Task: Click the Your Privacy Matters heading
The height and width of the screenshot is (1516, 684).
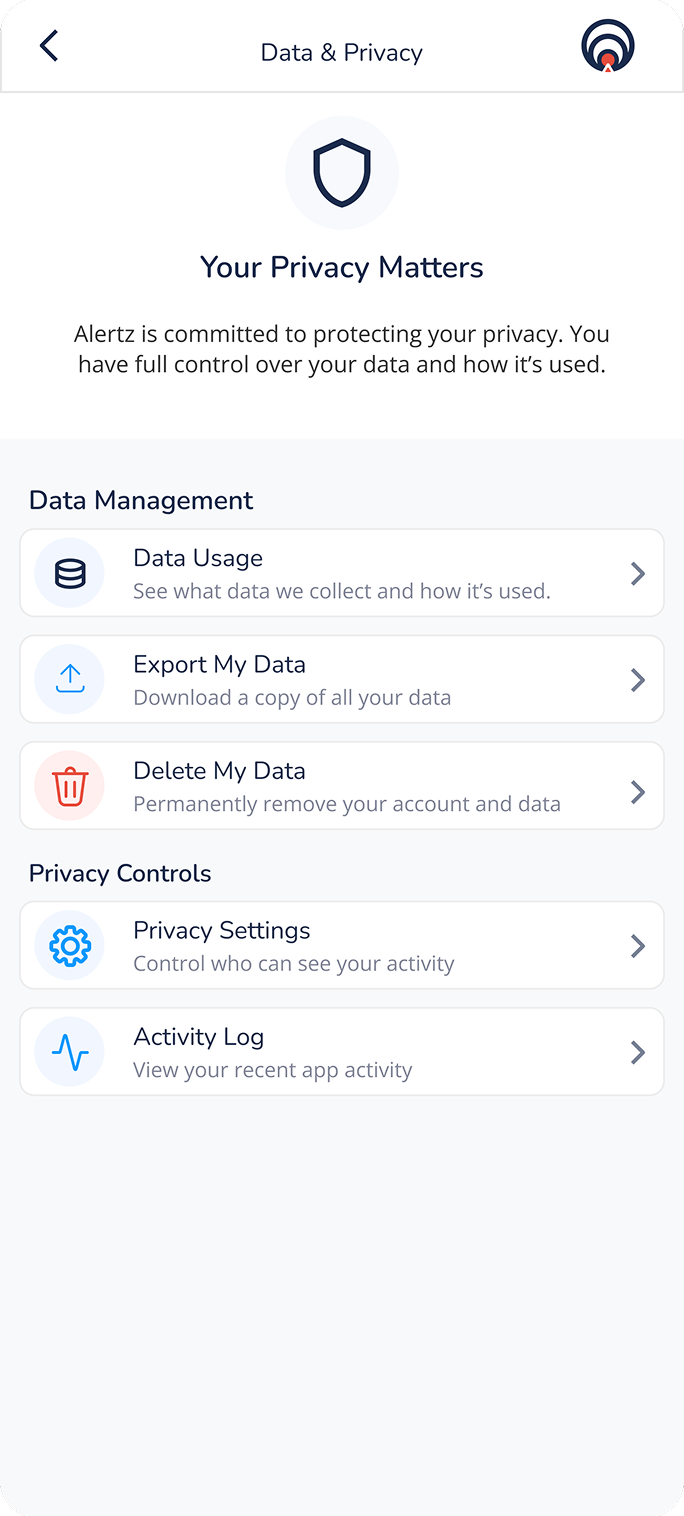Action: click(342, 267)
